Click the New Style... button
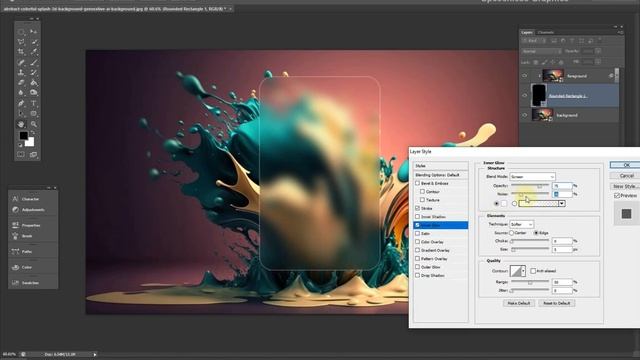This screenshot has height=360, width=640. tap(625, 186)
